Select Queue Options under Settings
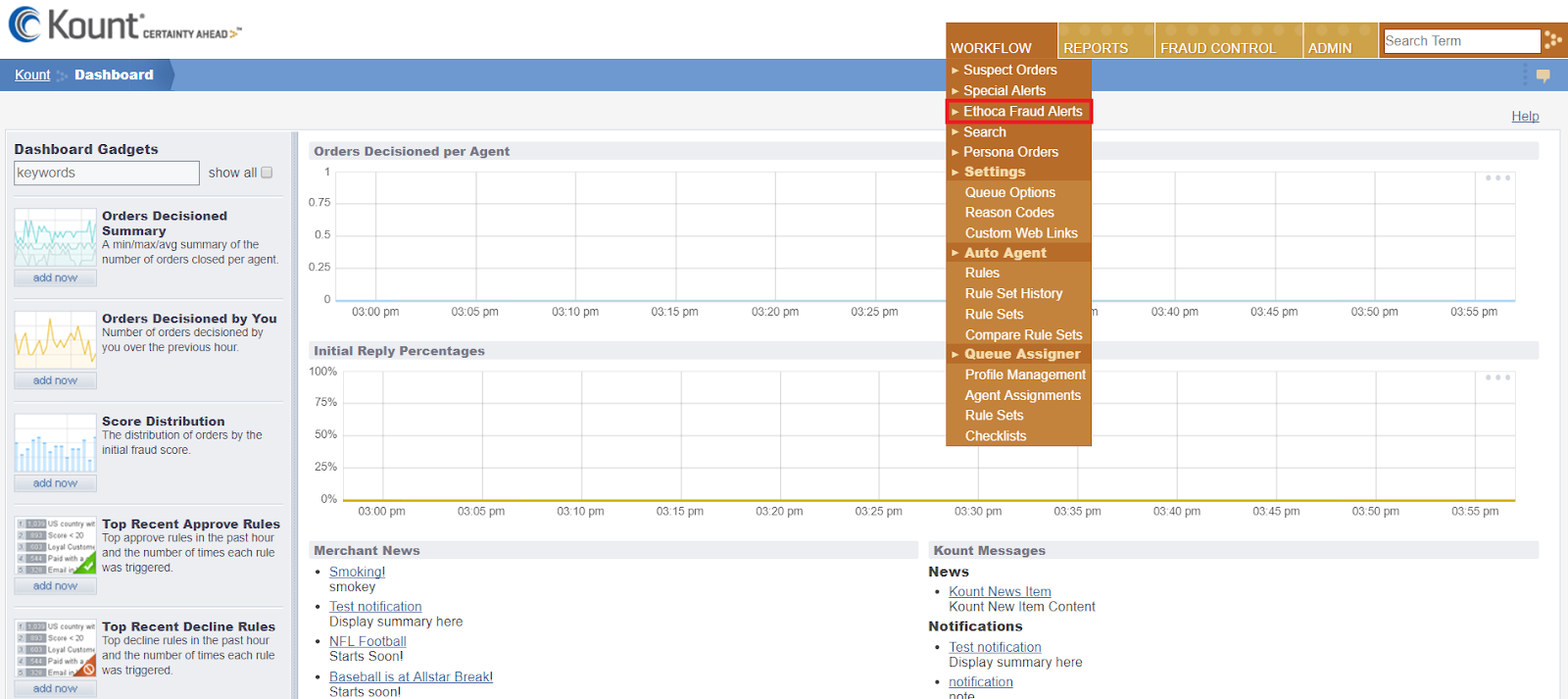Image resolution: width=1568 pixels, height=699 pixels. tap(1010, 192)
